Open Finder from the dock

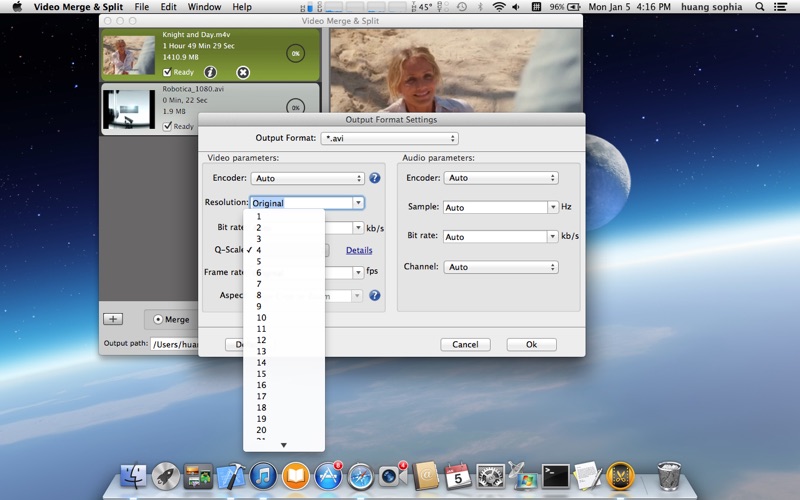pos(133,476)
